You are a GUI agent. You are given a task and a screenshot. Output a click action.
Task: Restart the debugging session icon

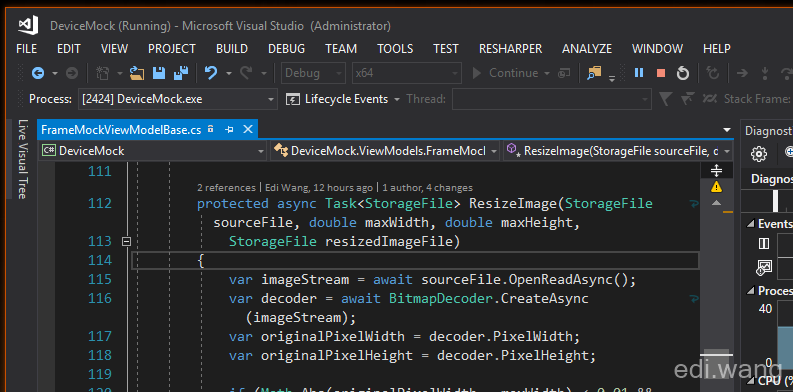683,73
